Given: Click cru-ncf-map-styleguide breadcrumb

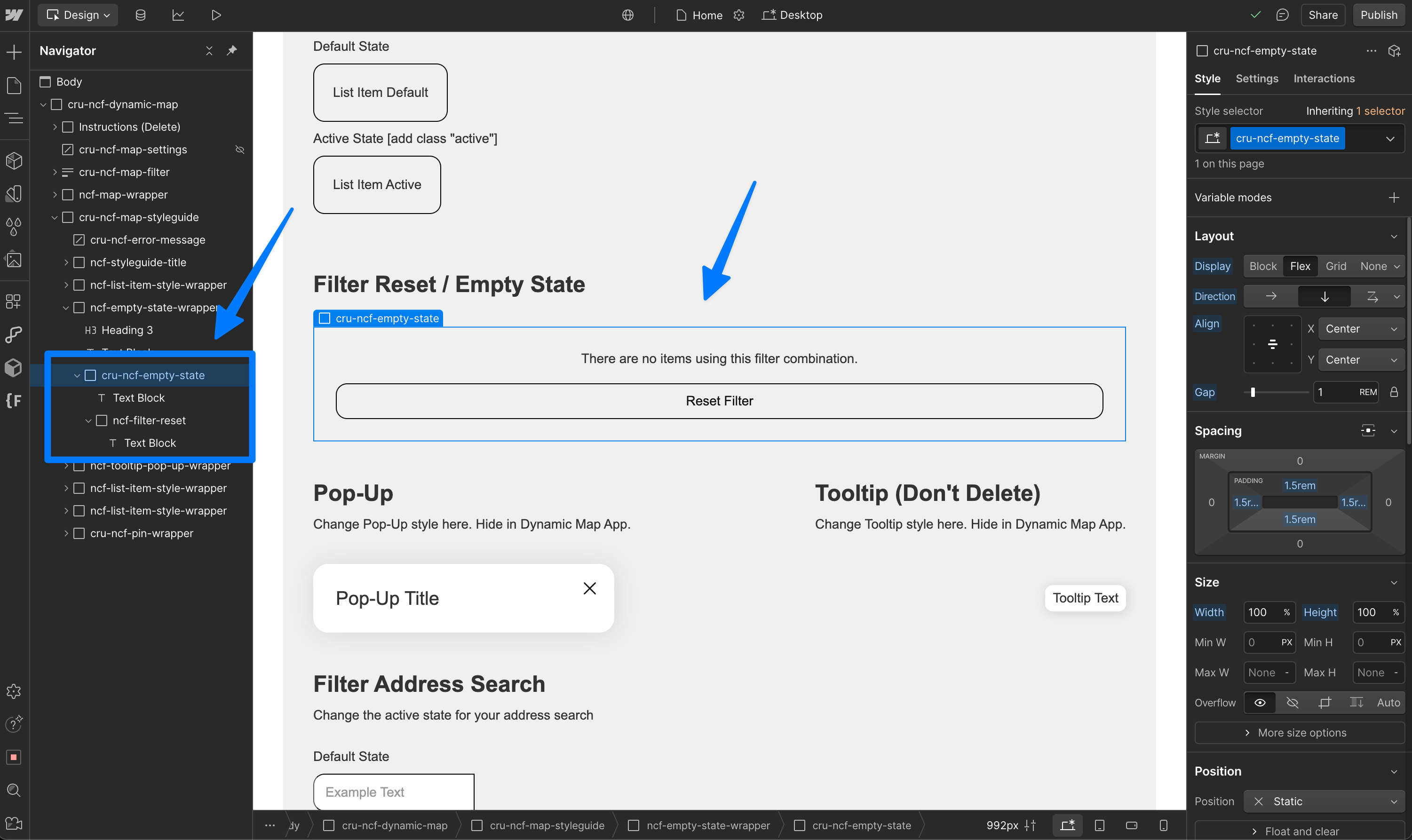Looking at the screenshot, I should pos(539,825).
